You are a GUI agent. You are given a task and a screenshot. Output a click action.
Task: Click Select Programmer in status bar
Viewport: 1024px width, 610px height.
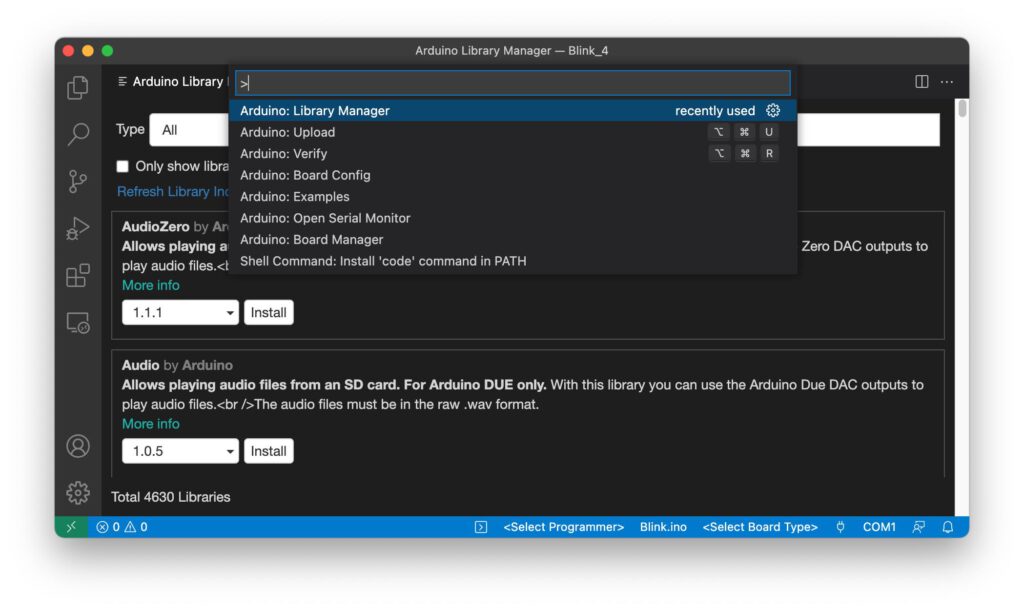coord(564,527)
